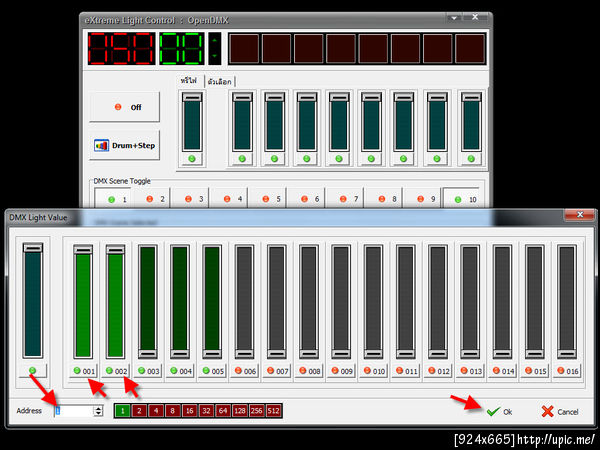Enable channel 010 toggle
Image resolution: width=600 pixels, height=450 pixels.
(x=373, y=371)
